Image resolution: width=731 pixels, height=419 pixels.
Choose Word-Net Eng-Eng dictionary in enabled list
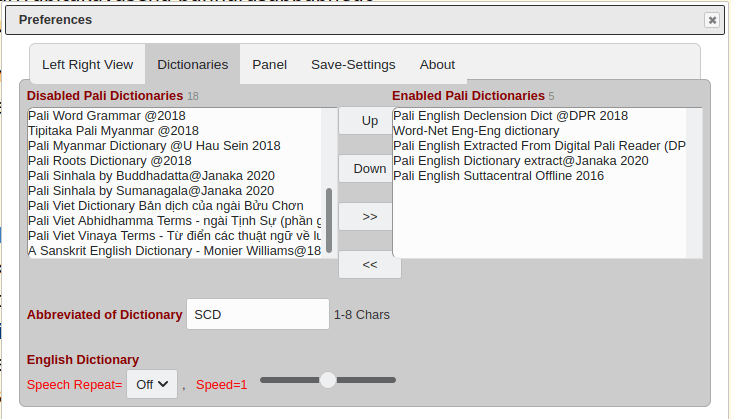tap(476, 131)
